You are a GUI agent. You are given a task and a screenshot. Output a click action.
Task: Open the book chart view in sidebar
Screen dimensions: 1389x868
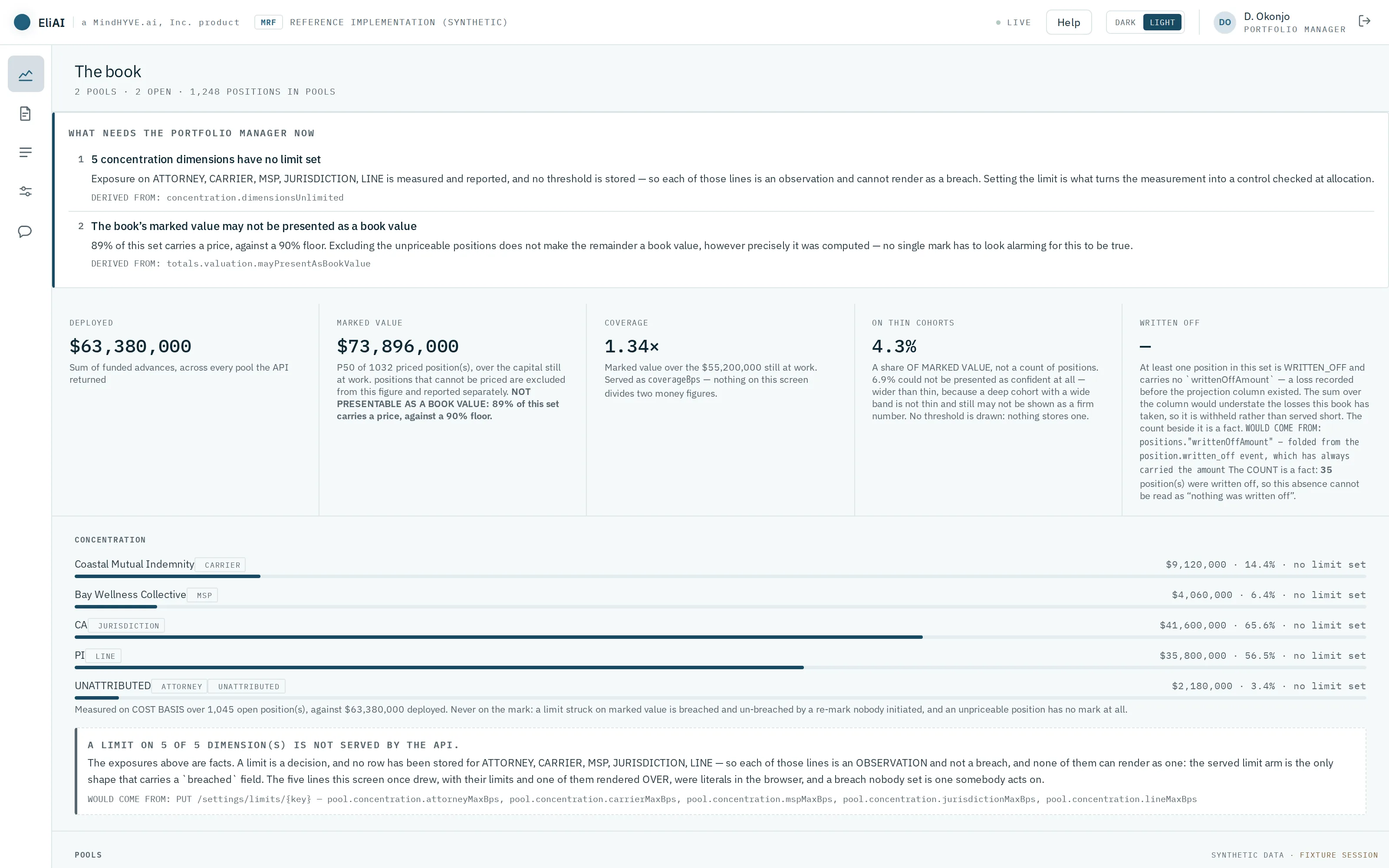click(x=26, y=74)
